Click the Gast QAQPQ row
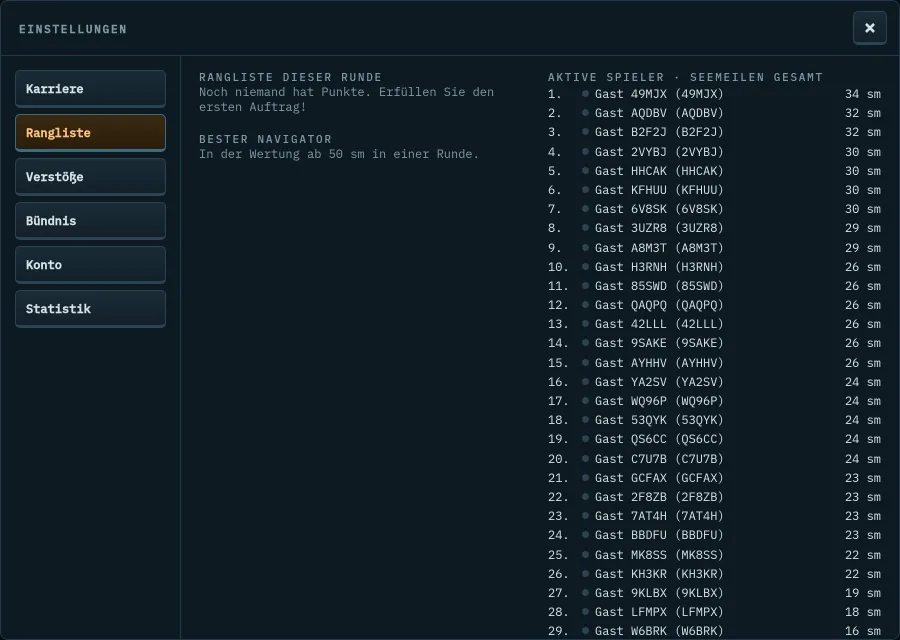The image size is (900, 640). click(714, 305)
